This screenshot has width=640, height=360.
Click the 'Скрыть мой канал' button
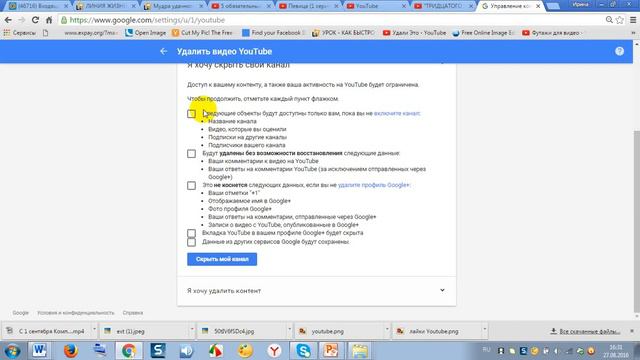click(x=222, y=259)
